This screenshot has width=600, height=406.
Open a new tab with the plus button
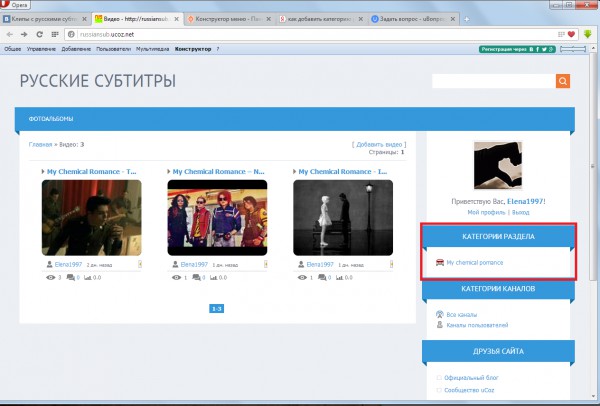[466, 19]
